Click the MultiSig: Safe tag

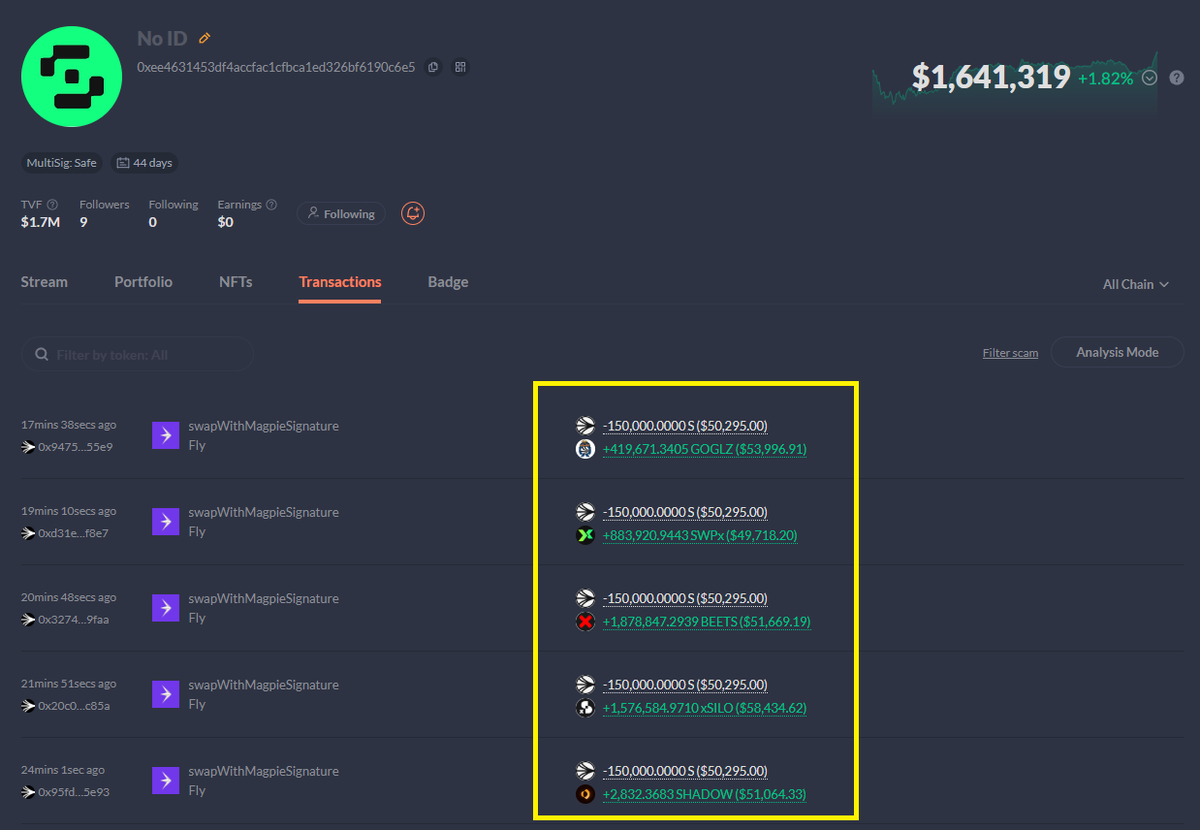coord(62,162)
